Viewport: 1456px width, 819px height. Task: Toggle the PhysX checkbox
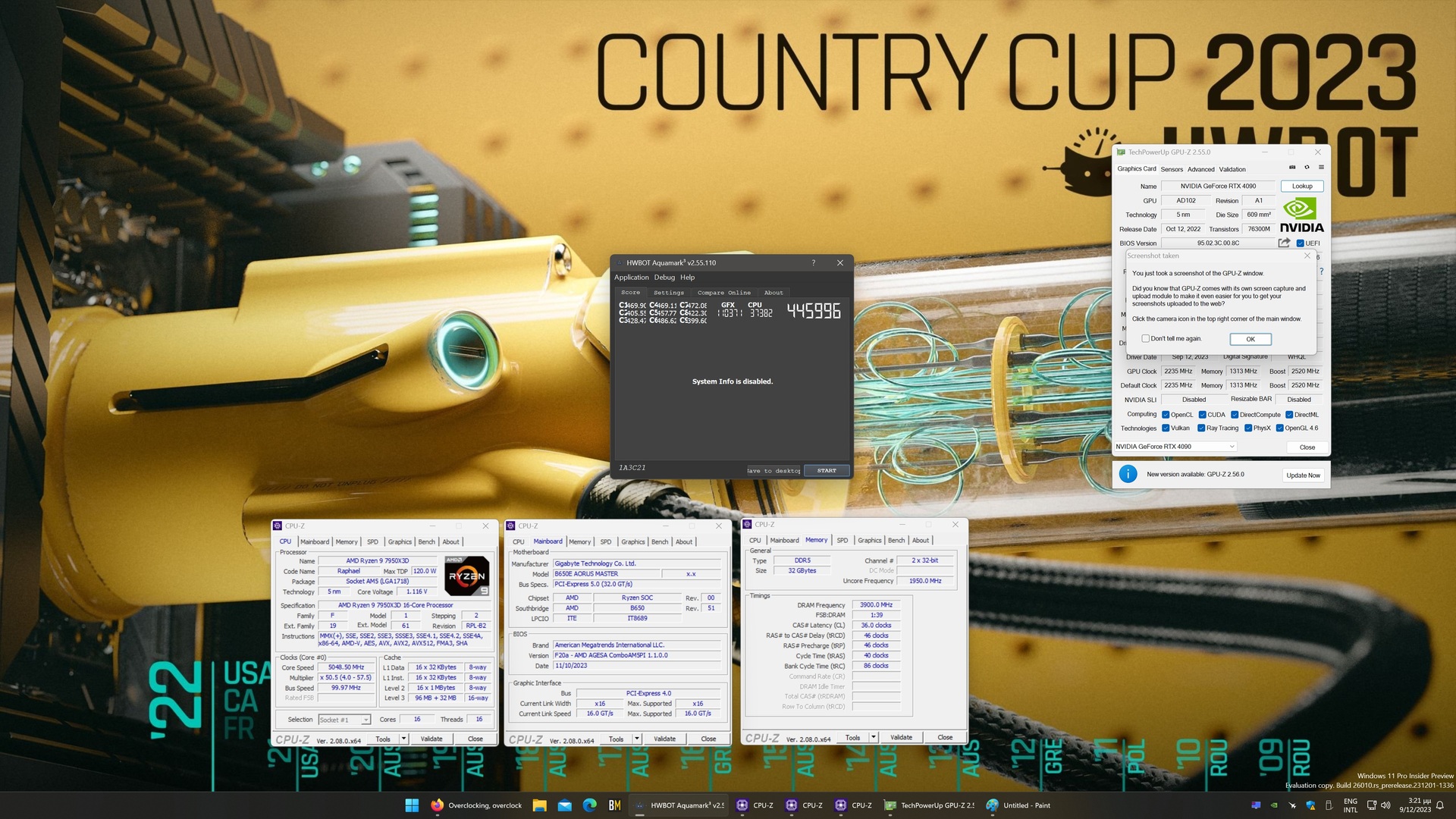pos(1248,428)
